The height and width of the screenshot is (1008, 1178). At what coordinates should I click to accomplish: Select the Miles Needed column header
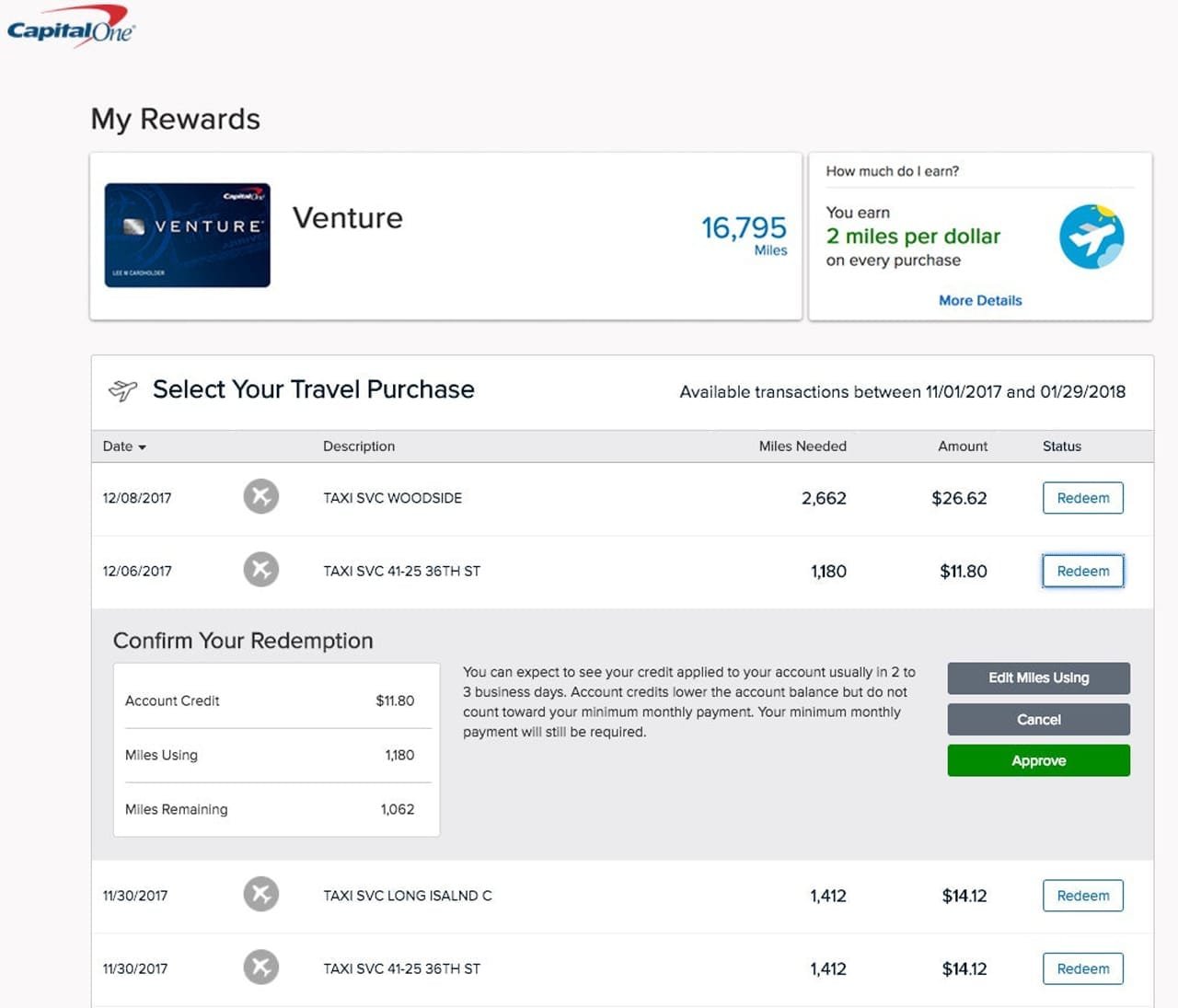[x=802, y=446]
